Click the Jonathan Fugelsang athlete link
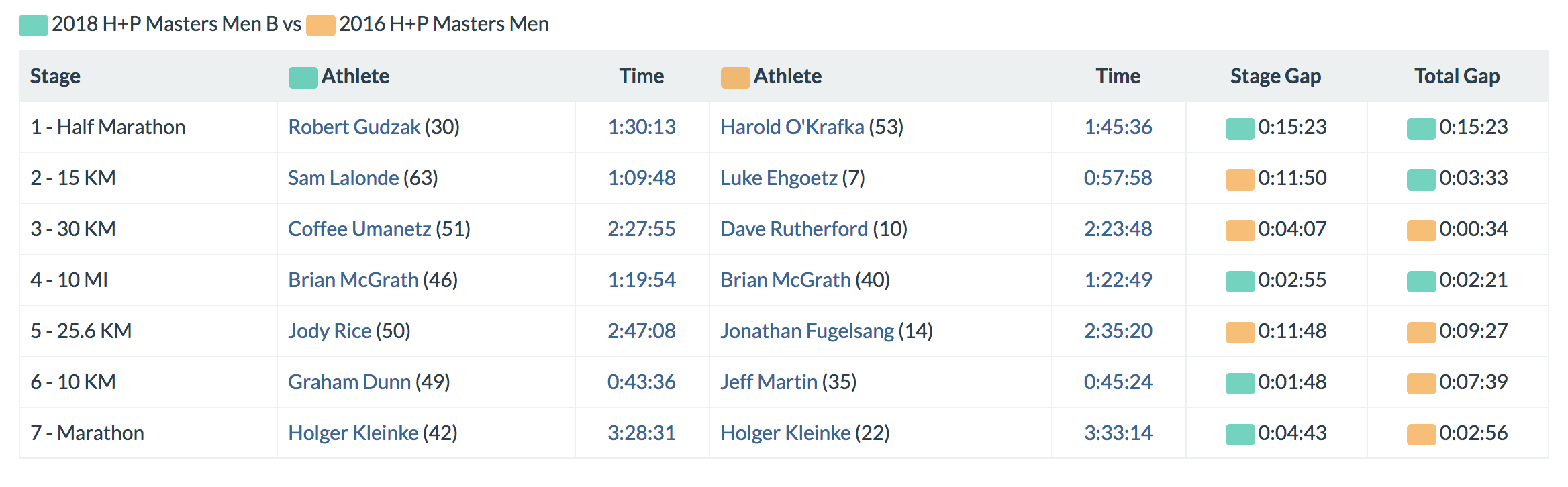The width and height of the screenshot is (1568, 487). (x=807, y=331)
